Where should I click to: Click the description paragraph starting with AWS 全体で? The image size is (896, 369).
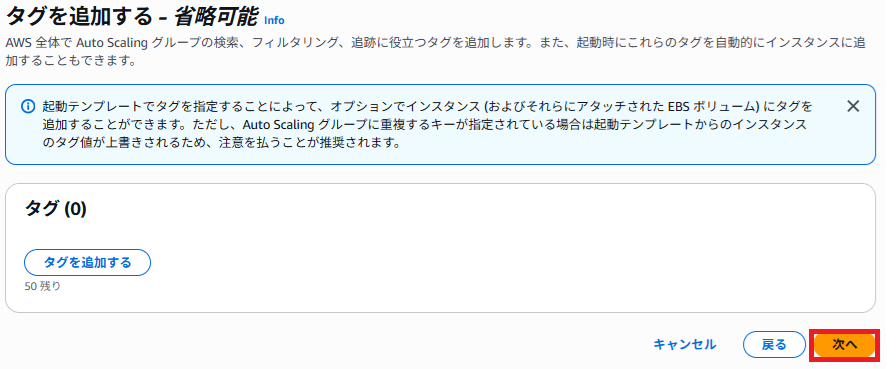click(434, 51)
